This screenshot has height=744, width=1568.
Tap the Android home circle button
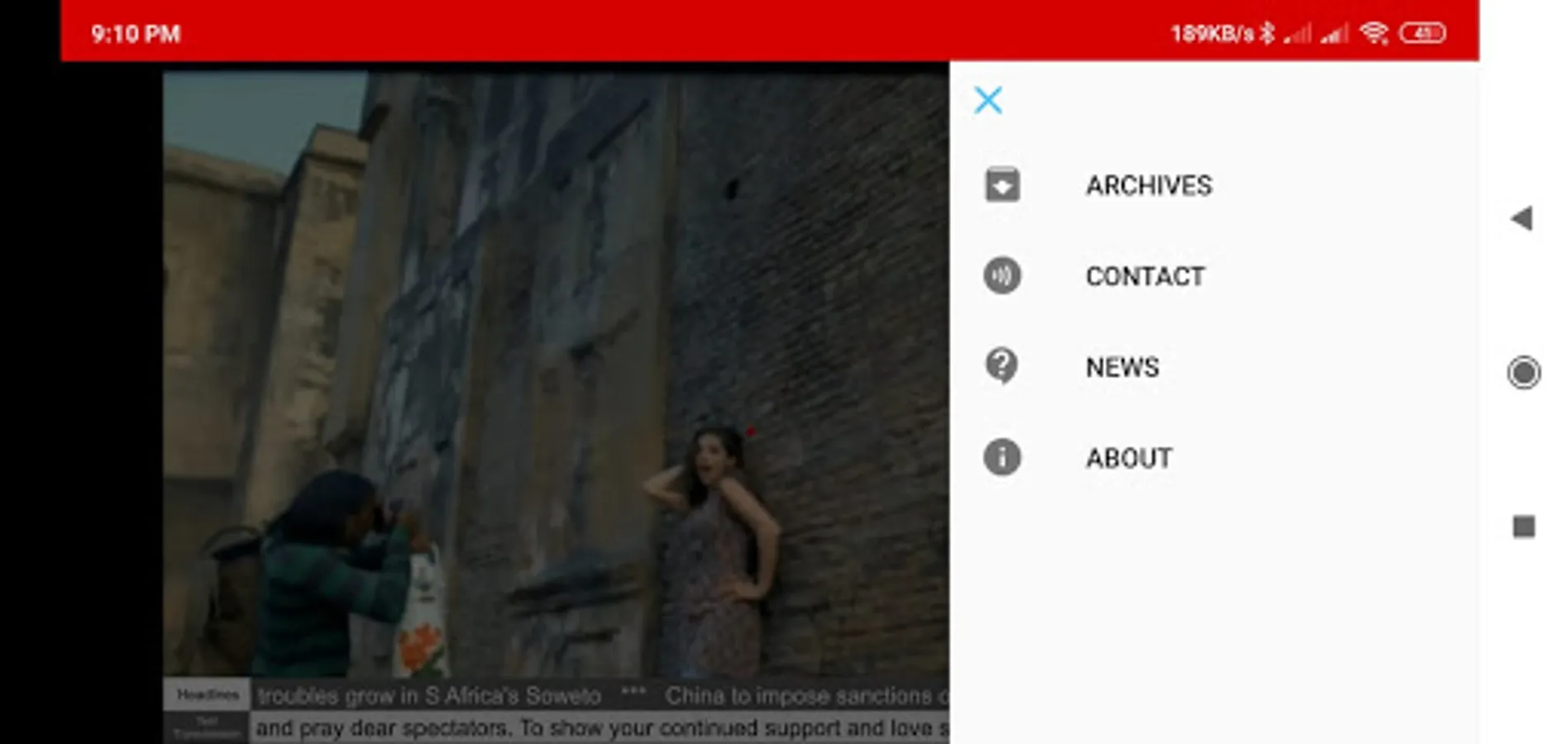1523,372
